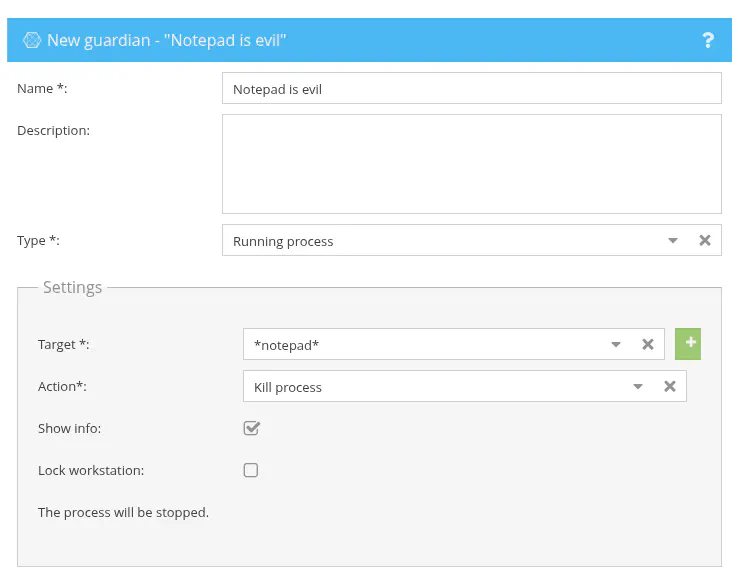The width and height of the screenshot is (738, 580).
Task: Click the guardian hexagon icon in title bar
Action: click(32, 40)
